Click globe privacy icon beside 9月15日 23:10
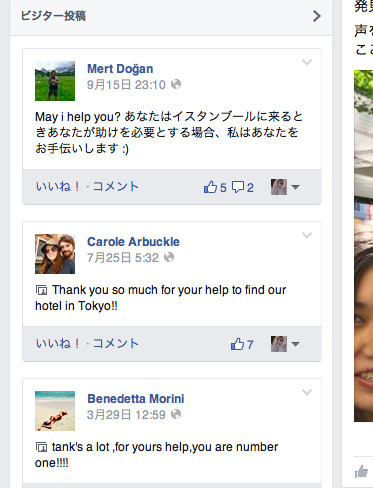Screen dimensions: 373x488 coord(176,84)
